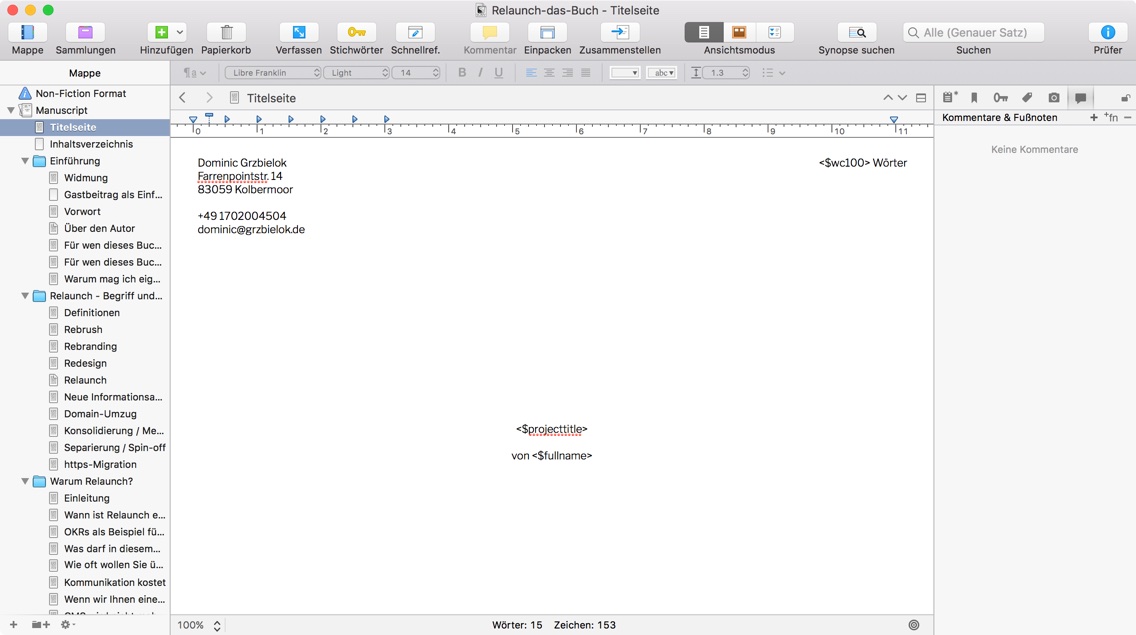Split the editor view

click(921, 98)
